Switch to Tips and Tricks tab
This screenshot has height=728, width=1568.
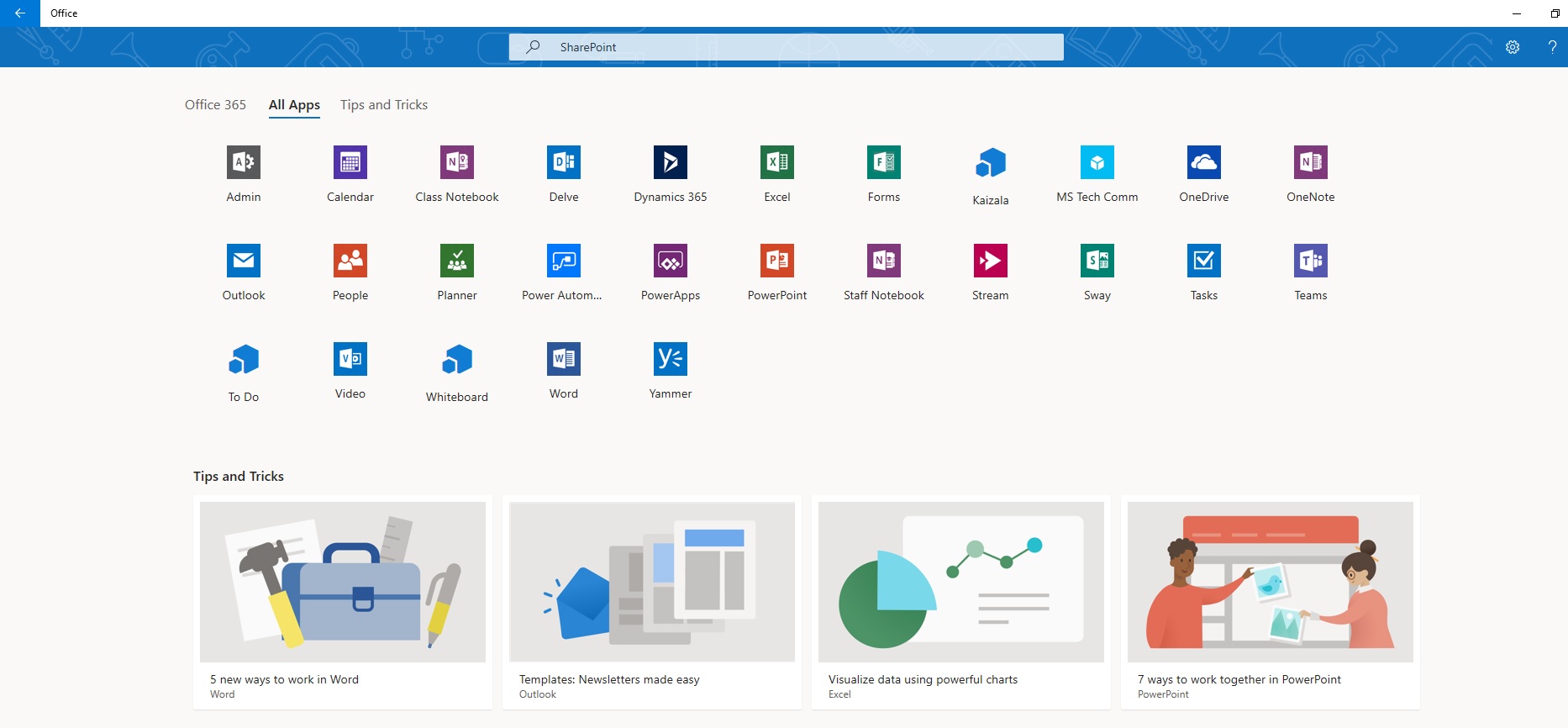[x=384, y=104]
